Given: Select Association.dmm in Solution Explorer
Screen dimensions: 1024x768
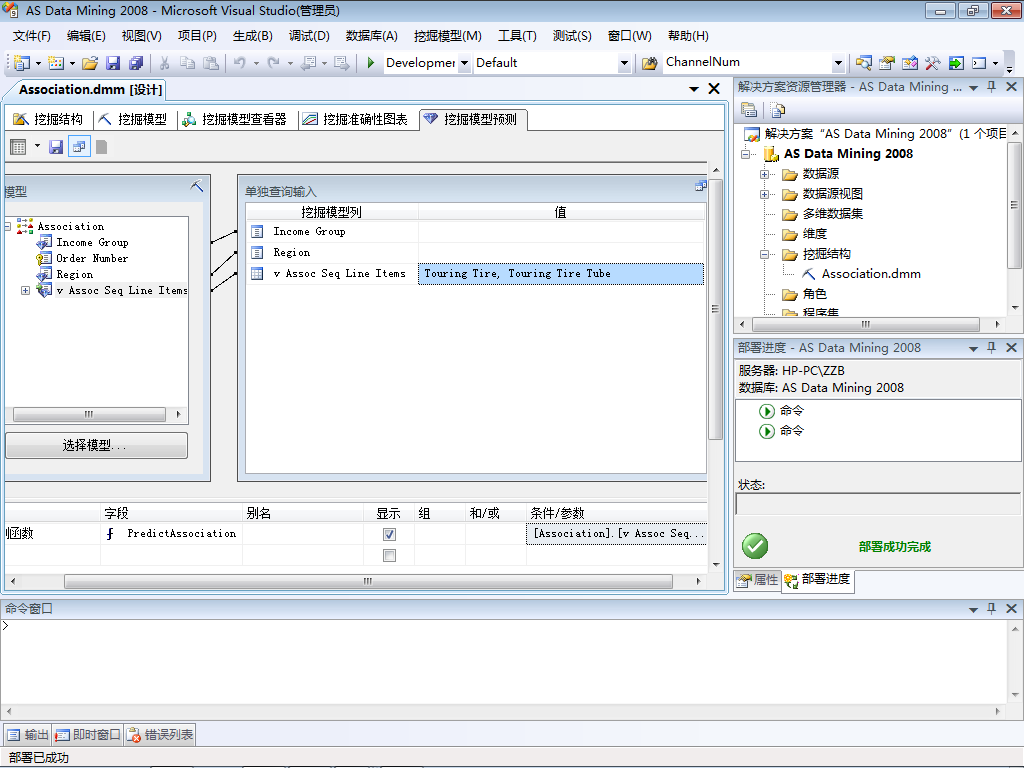Looking at the screenshot, I should pyautogui.click(x=871, y=274).
